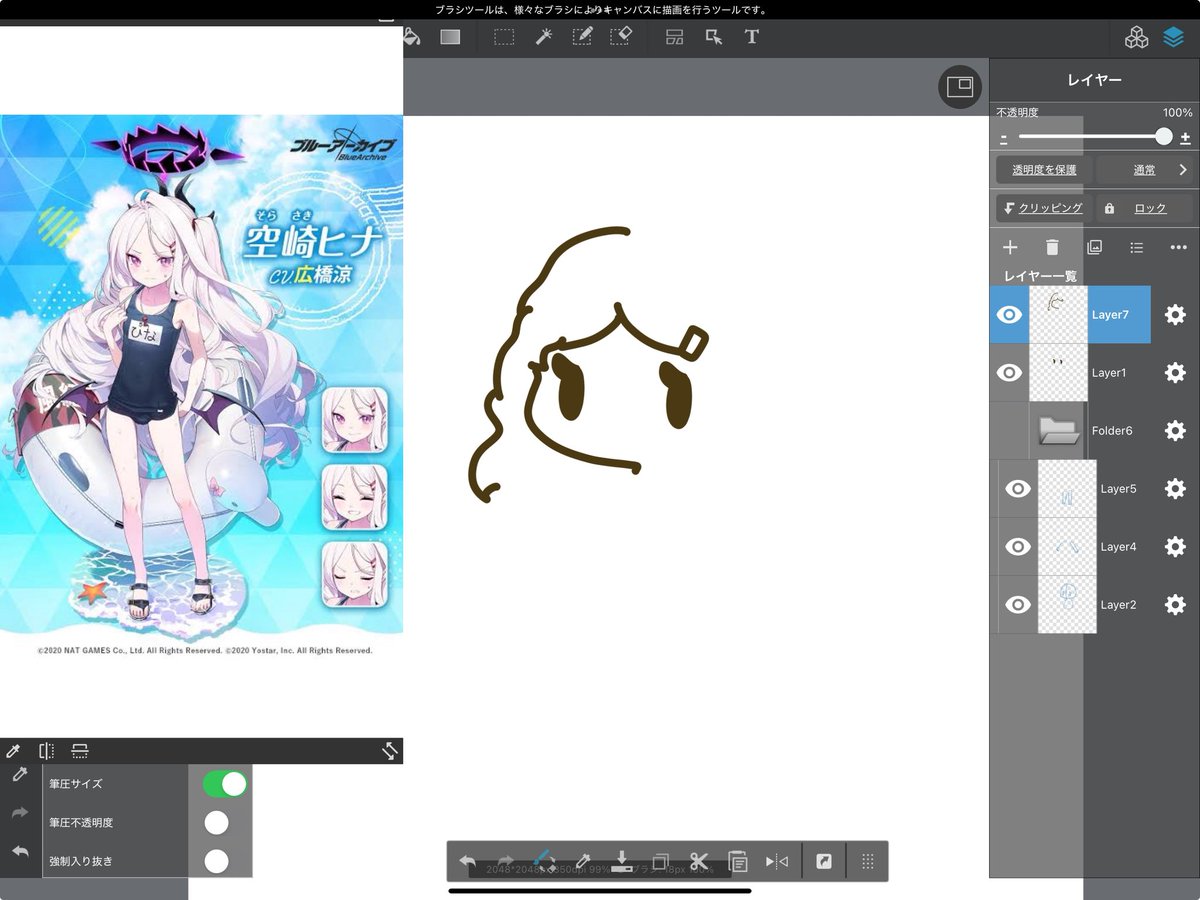
Task: Undo using the bottom toolbar arrow
Action: pyautogui.click(x=467, y=861)
